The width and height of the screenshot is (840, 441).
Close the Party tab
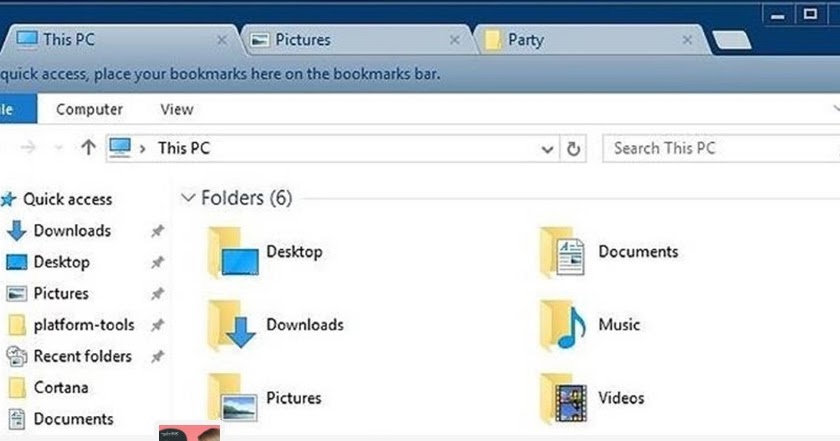coord(687,40)
